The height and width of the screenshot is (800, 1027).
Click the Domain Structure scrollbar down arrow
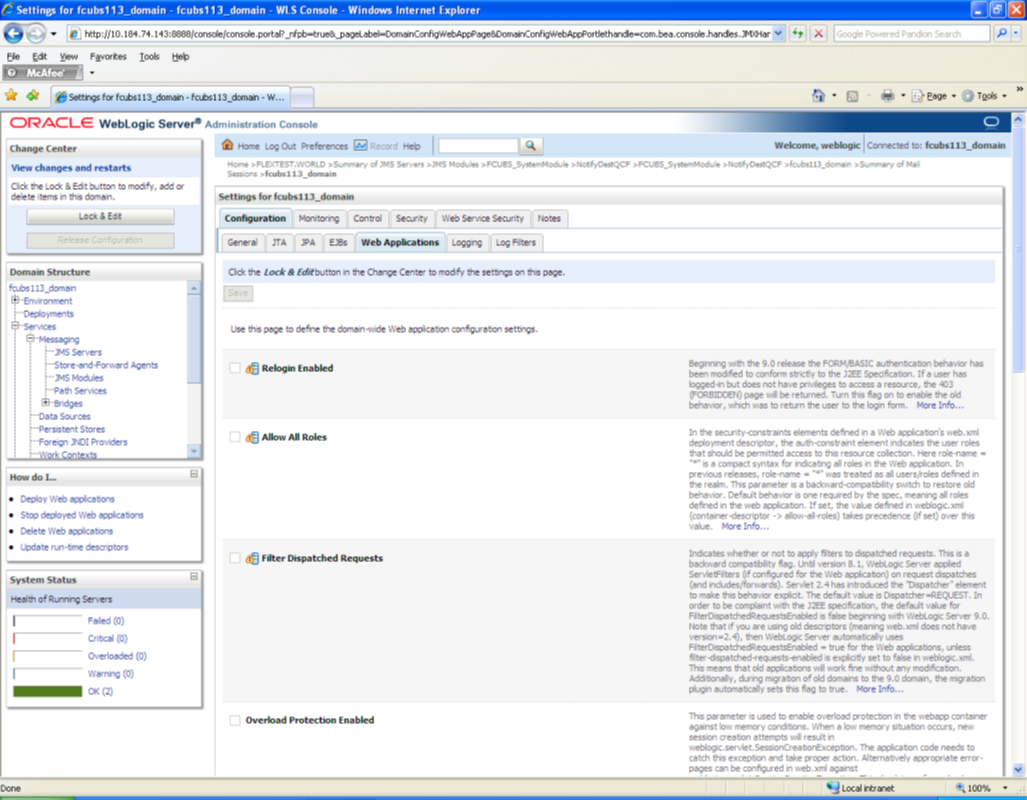coord(194,451)
